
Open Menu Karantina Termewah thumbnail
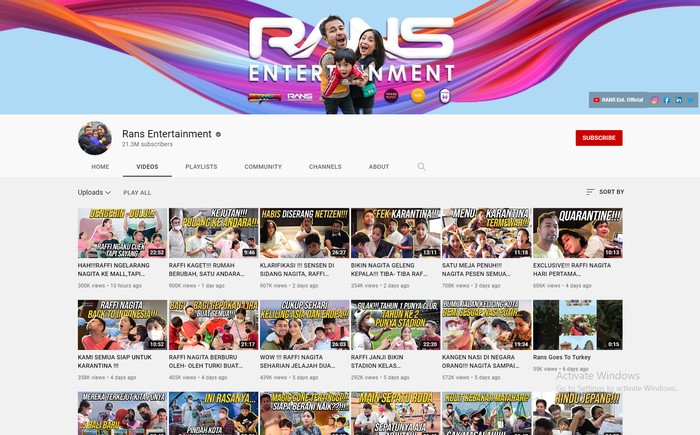[487, 233]
